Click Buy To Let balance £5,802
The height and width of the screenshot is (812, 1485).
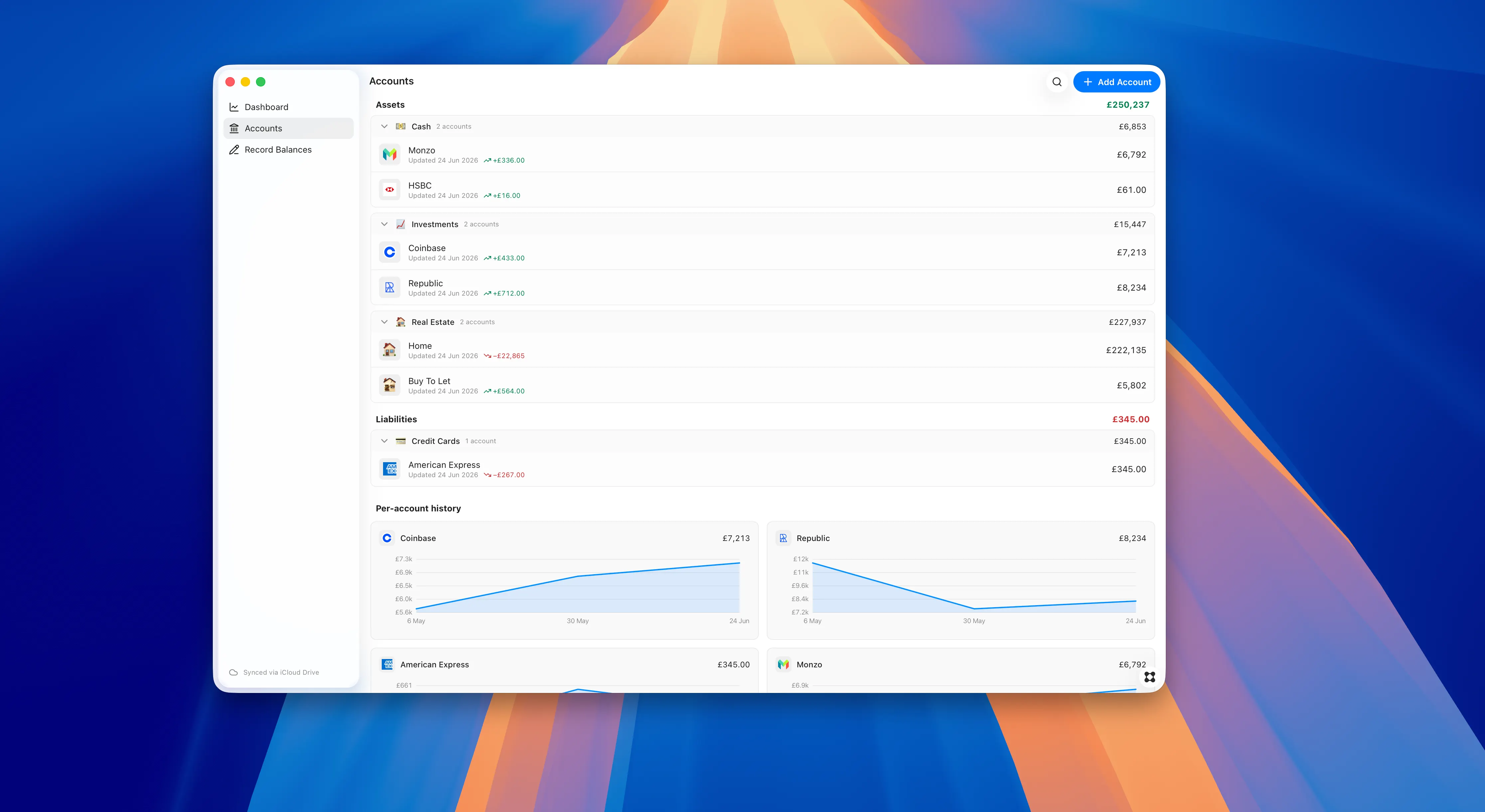click(1131, 385)
